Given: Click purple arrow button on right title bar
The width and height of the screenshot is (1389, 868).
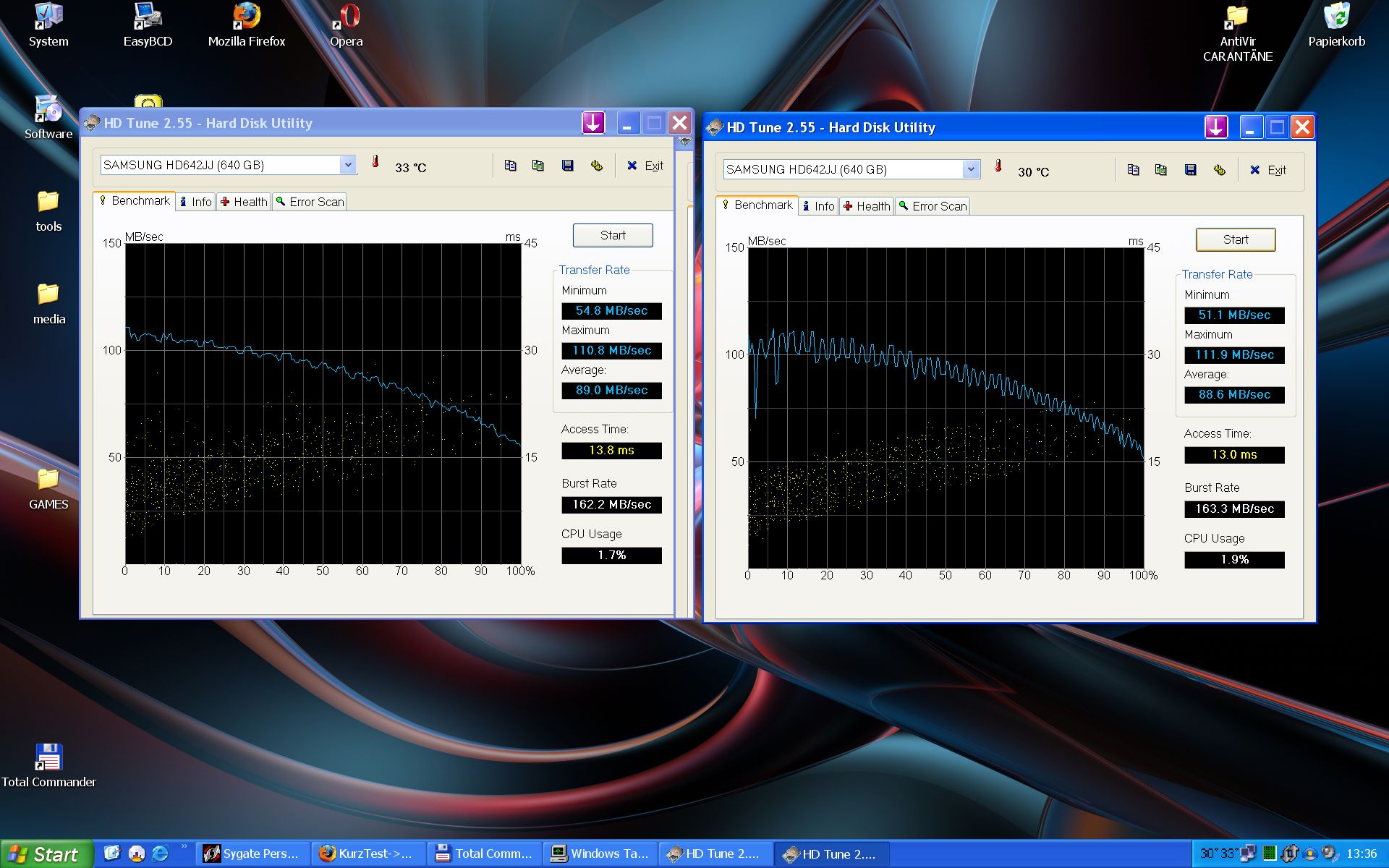Looking at the screenshot, I should pos(1216,127).
